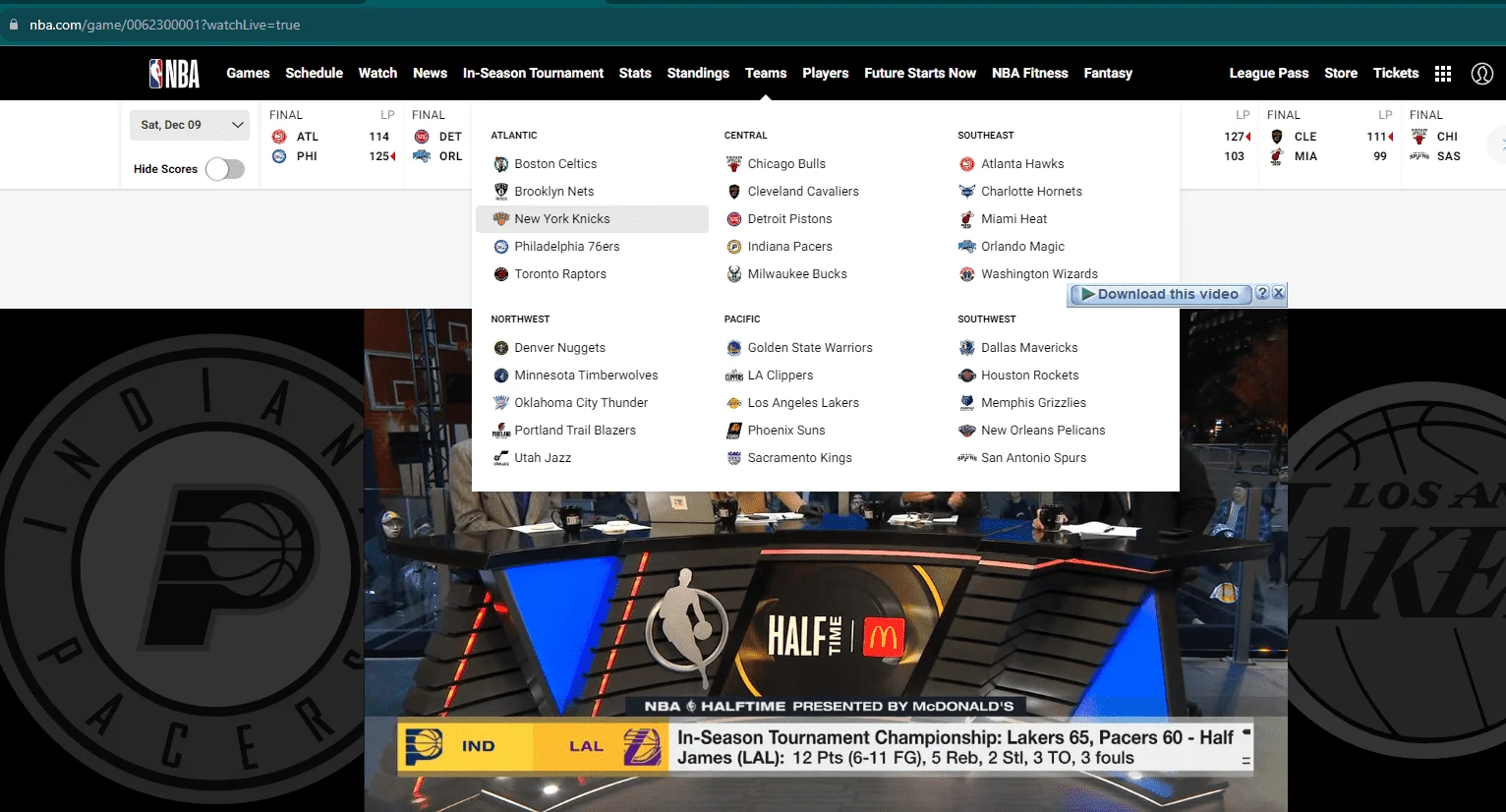Click the Brooklyn Nets team logo
The width and height of the screenshot is (1506, 812).
click(x=501, y=192)
